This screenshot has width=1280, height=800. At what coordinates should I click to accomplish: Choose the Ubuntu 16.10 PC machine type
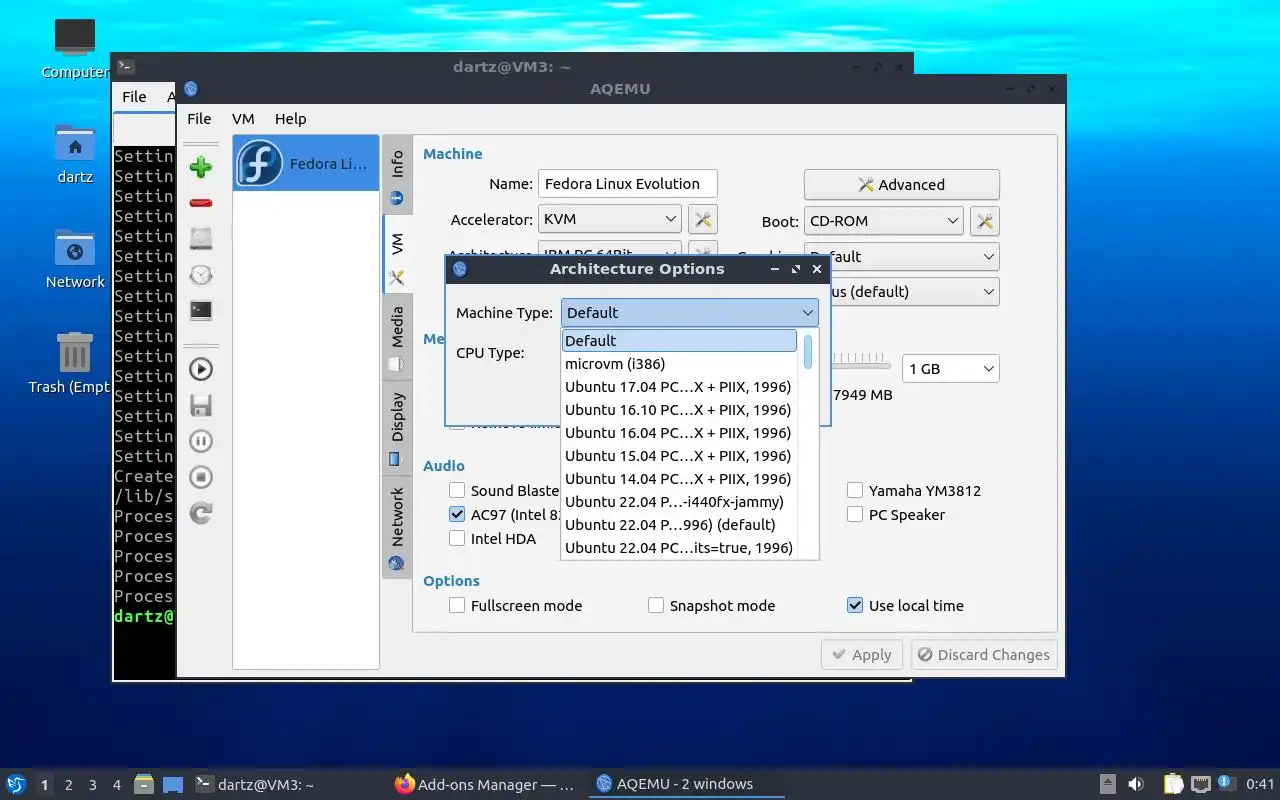point(679,409)
